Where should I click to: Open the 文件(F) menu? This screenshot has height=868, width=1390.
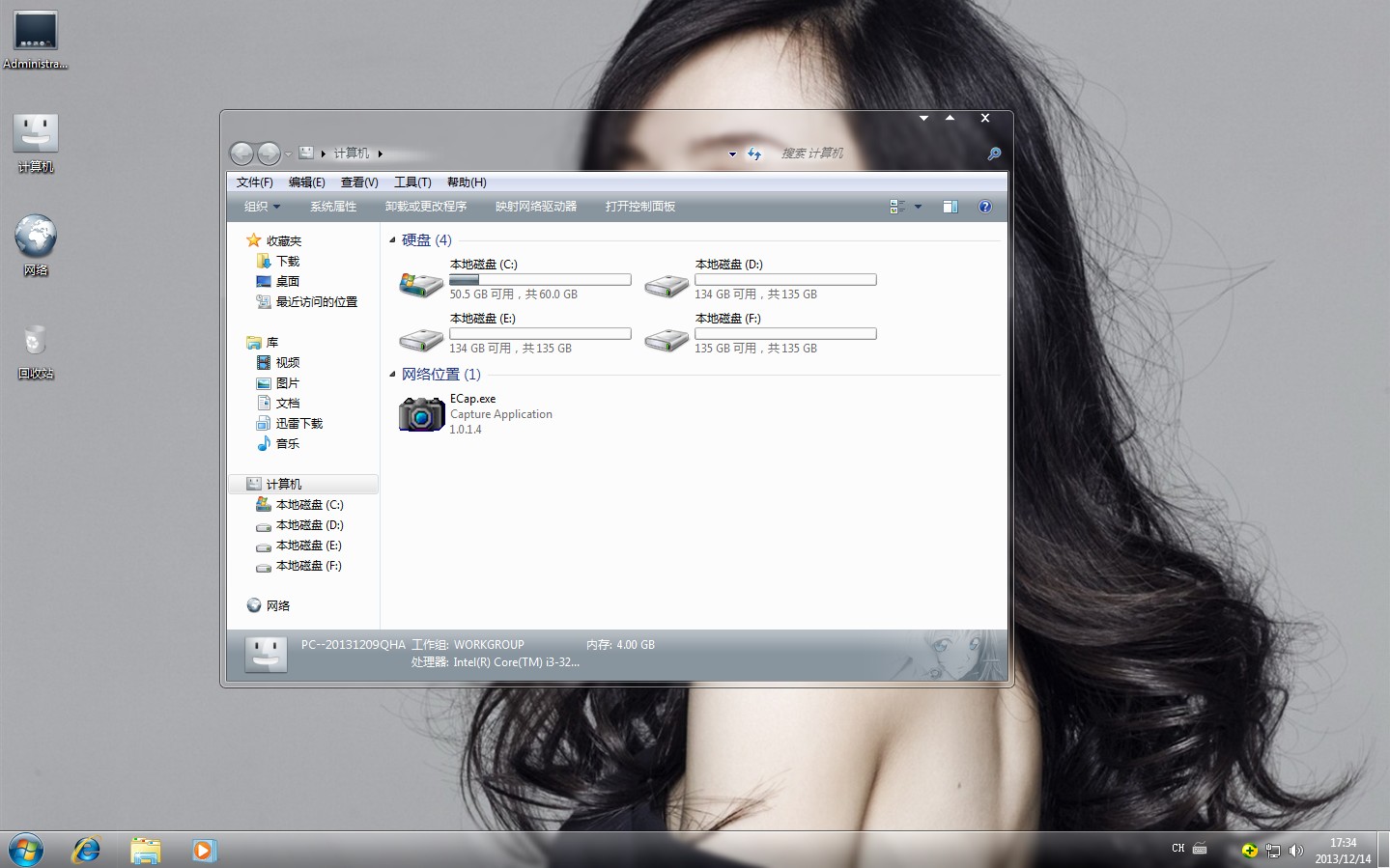(255, 182)
